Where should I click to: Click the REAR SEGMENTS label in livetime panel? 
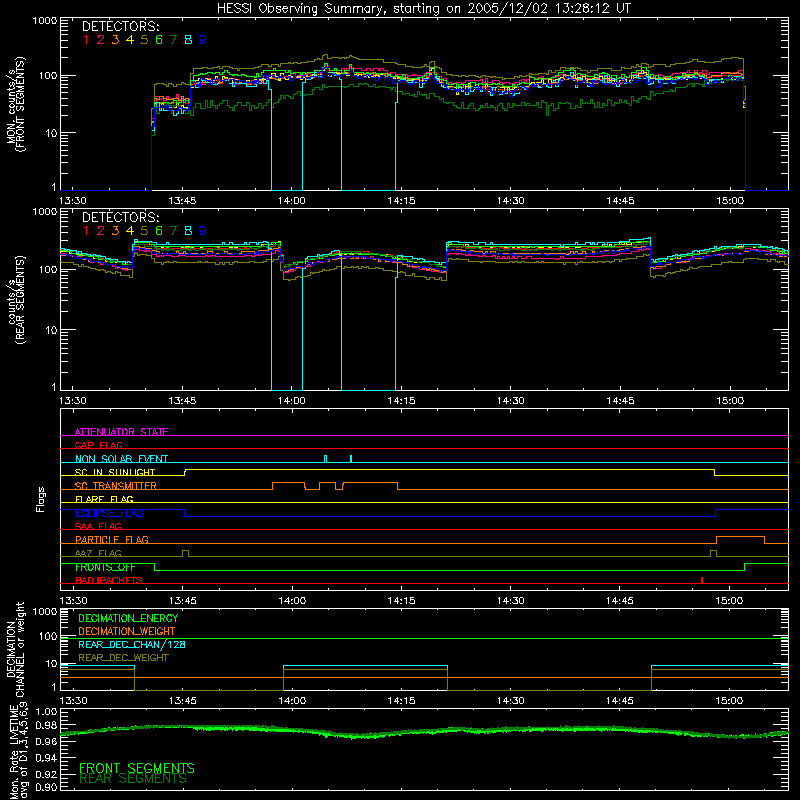point(133,779)
